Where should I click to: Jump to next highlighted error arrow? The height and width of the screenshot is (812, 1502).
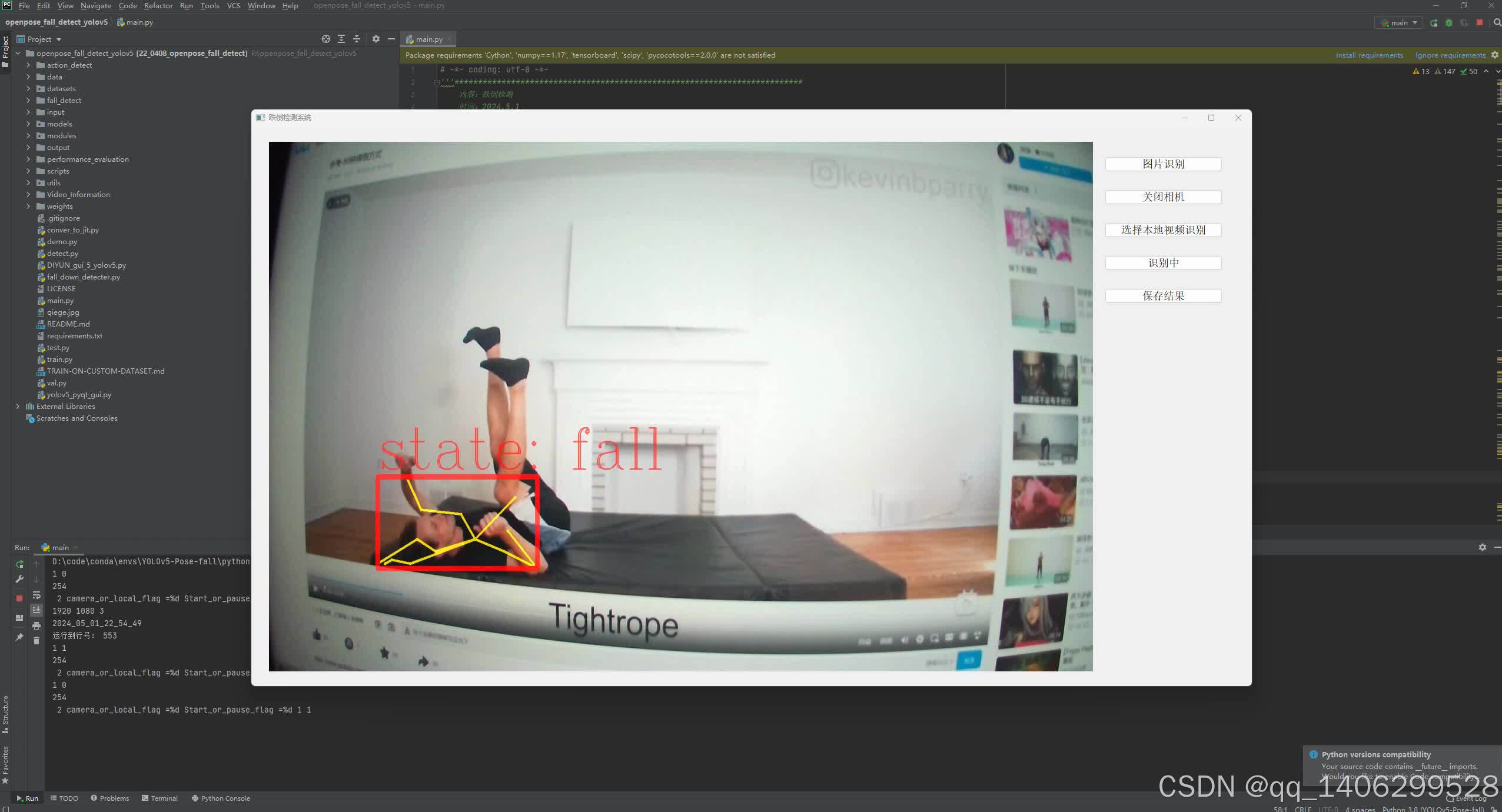pos(1498,71)
